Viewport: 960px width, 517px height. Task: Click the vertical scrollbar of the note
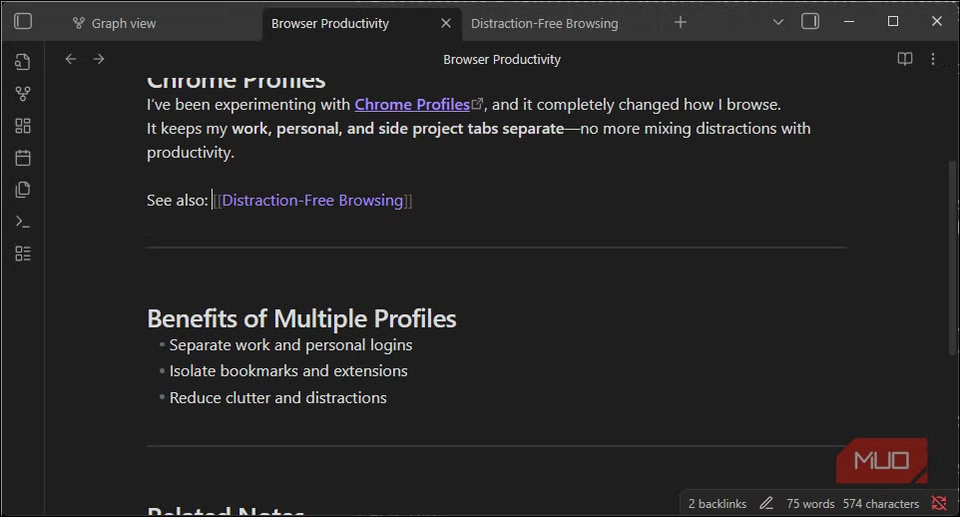[951, 260]
